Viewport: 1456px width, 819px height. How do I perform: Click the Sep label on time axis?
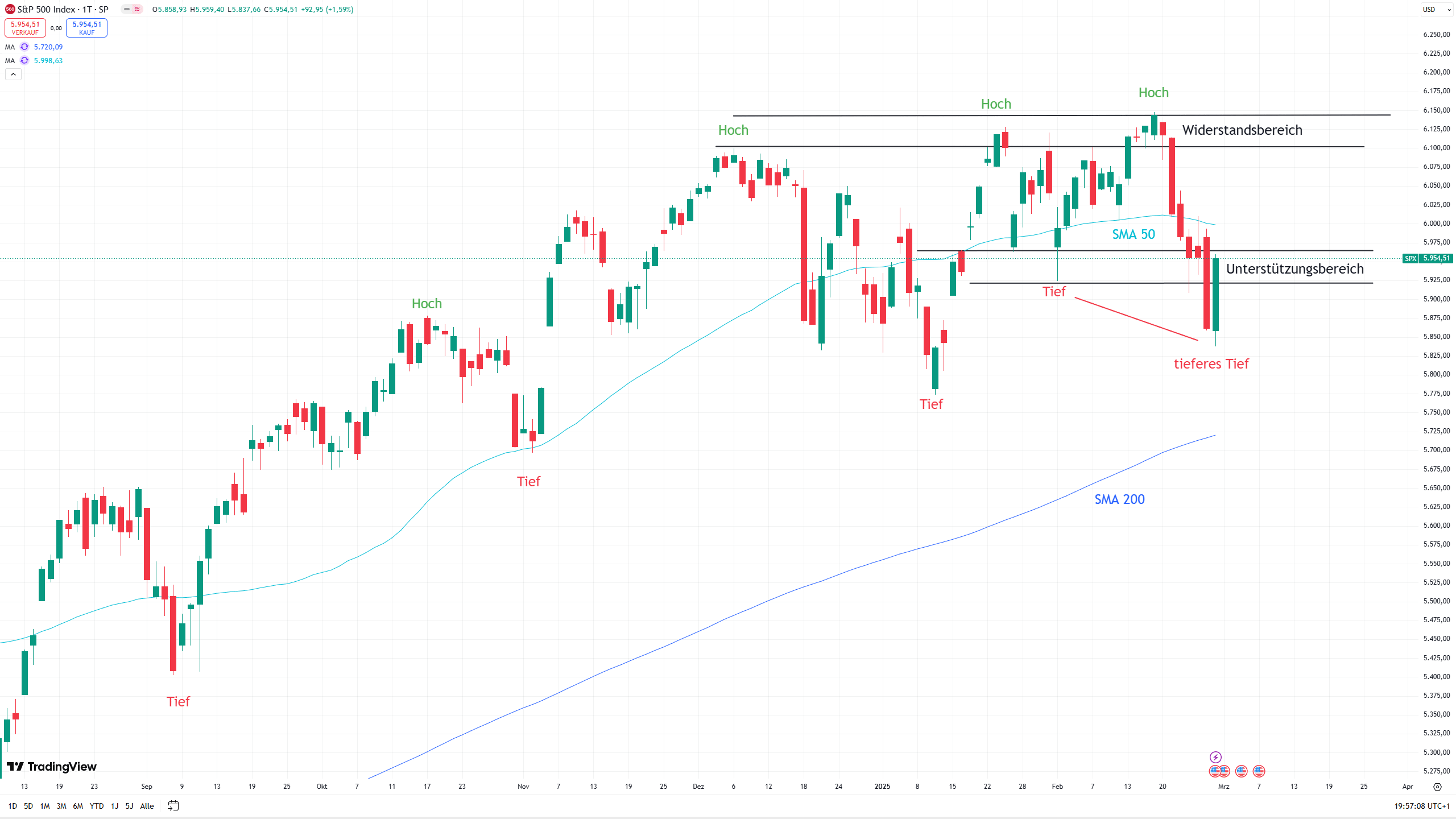147,787
